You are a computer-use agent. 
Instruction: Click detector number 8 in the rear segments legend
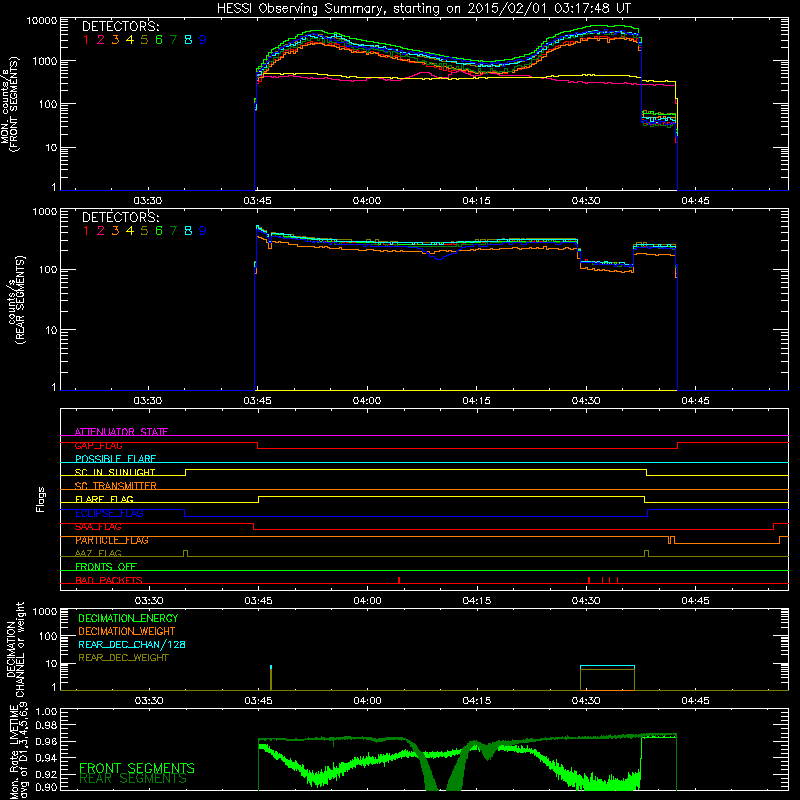[188, 231]
